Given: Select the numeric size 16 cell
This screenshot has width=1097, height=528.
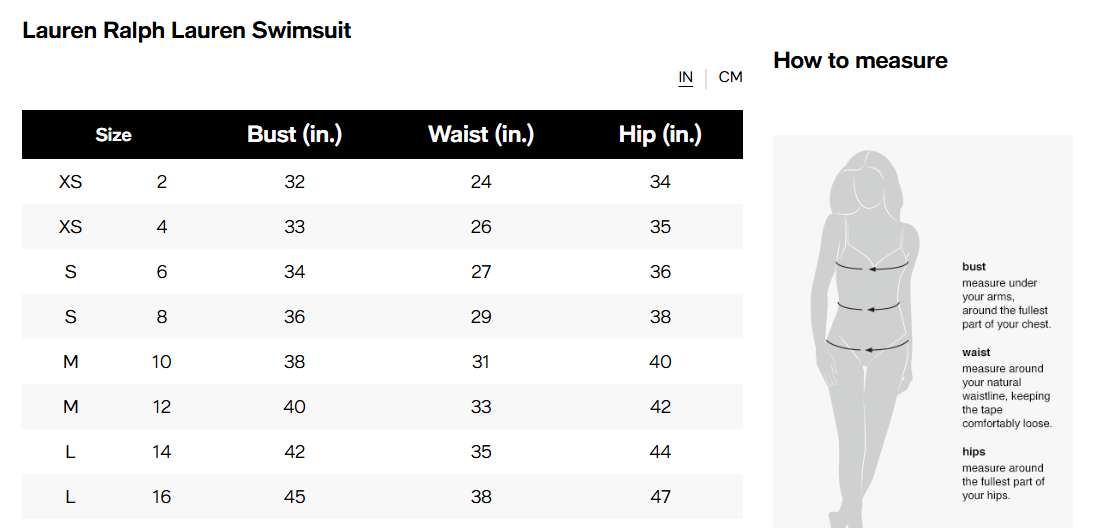Looking at the screenshot, I should click(162, 497).
